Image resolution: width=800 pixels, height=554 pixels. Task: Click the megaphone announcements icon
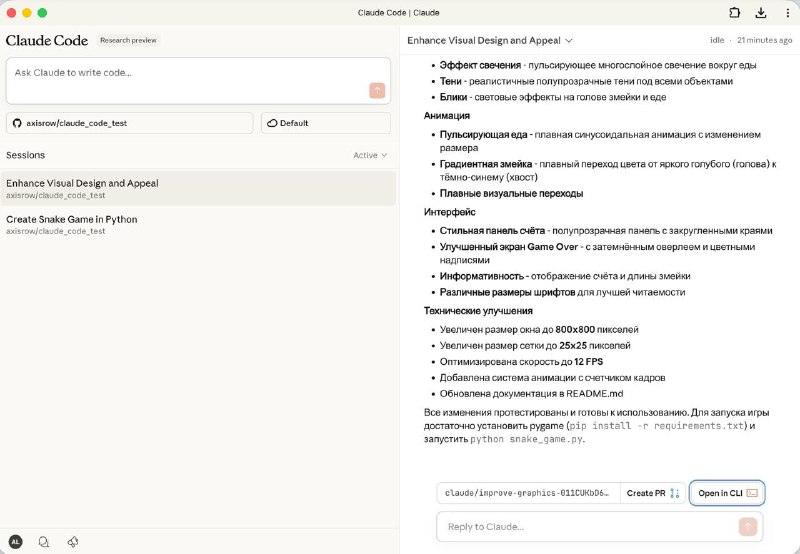tap(73, 542)
